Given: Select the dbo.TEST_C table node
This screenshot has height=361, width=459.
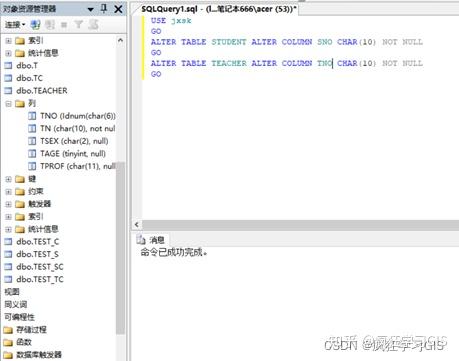Looking at the screenshot, I should [x=38, y=242].
